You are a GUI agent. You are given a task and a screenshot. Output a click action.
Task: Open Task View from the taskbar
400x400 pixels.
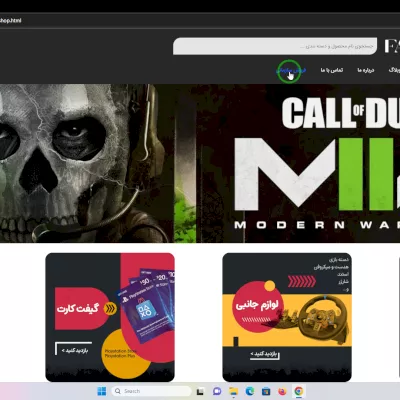(200, 391)
